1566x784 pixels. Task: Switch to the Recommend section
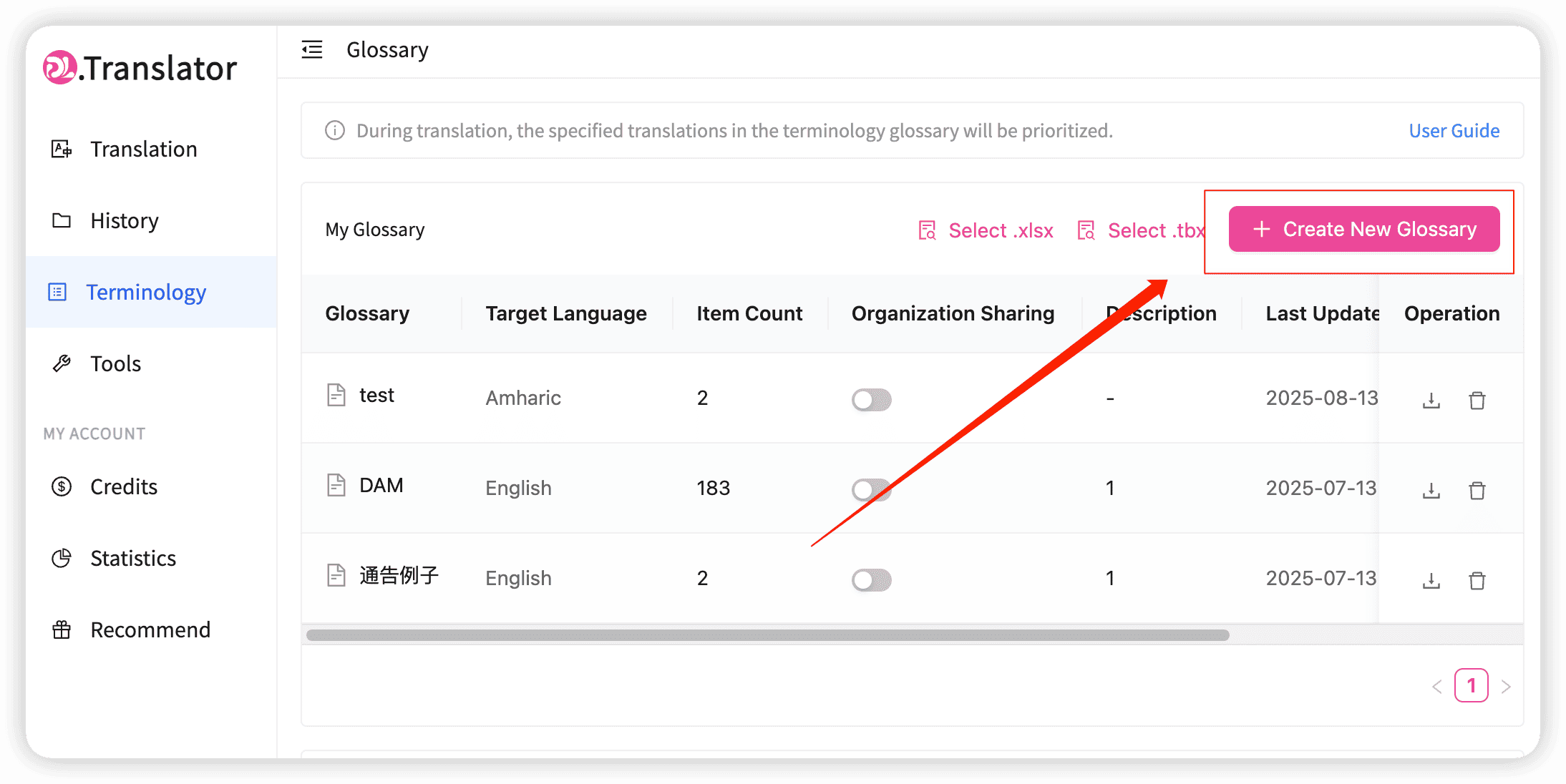tap(61, 629)
